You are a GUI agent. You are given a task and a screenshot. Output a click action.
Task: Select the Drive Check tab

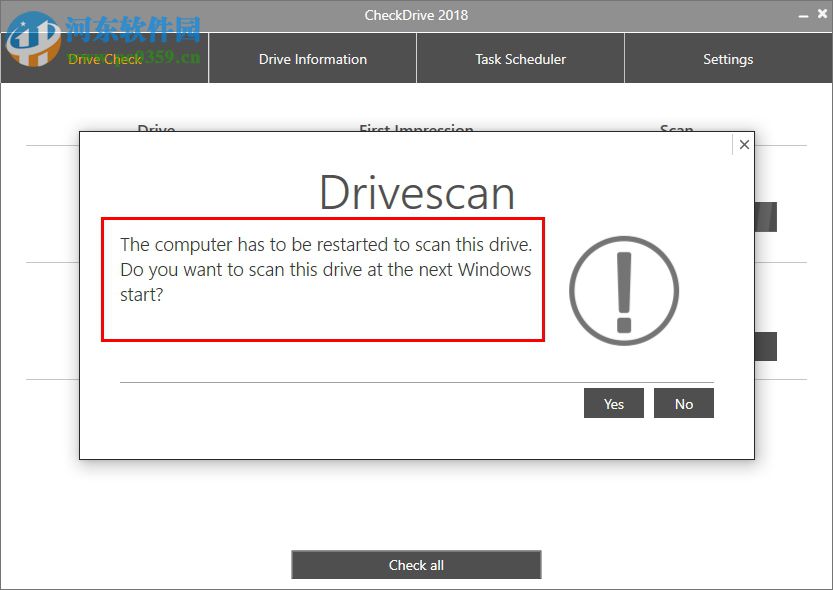104,58
